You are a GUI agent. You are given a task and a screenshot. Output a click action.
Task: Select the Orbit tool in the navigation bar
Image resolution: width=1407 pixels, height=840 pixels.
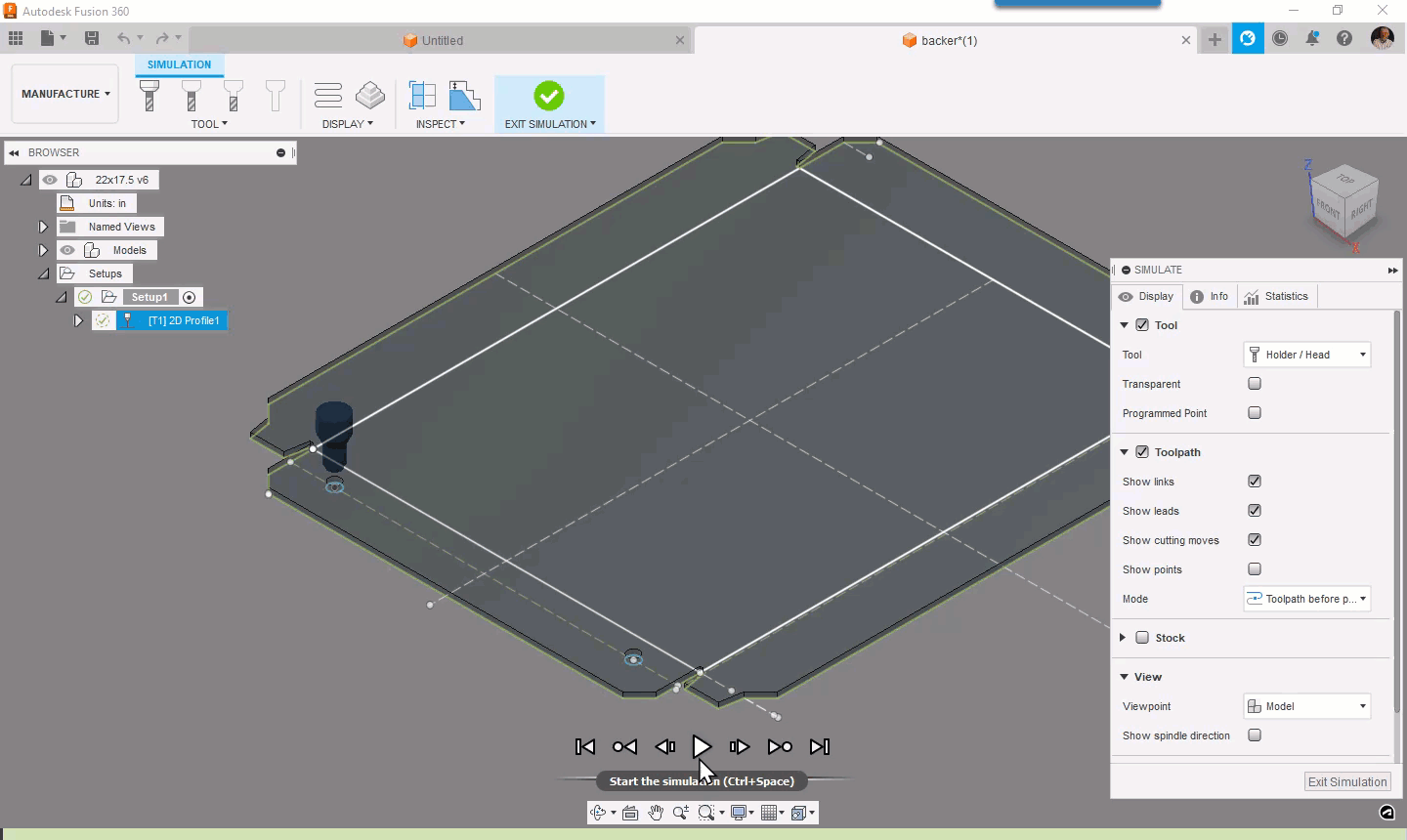pos(599,812)
